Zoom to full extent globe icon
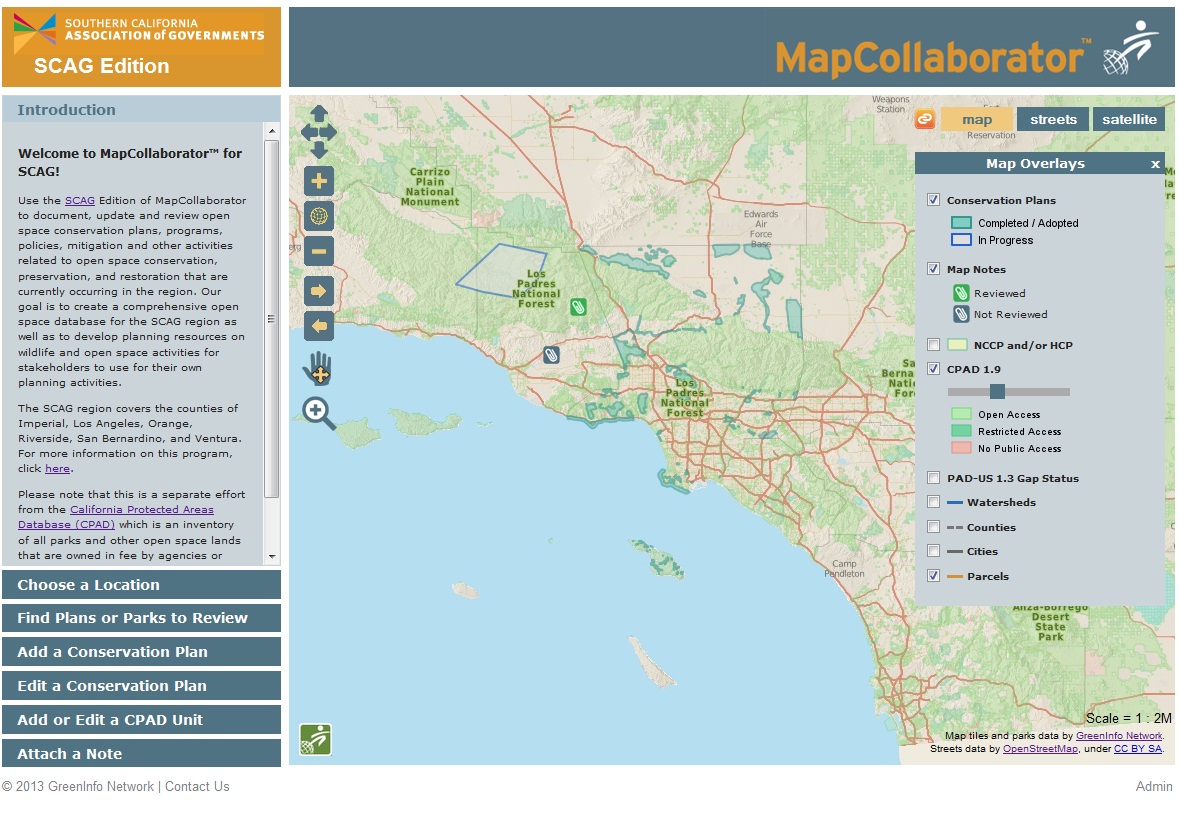 [319, 217]
